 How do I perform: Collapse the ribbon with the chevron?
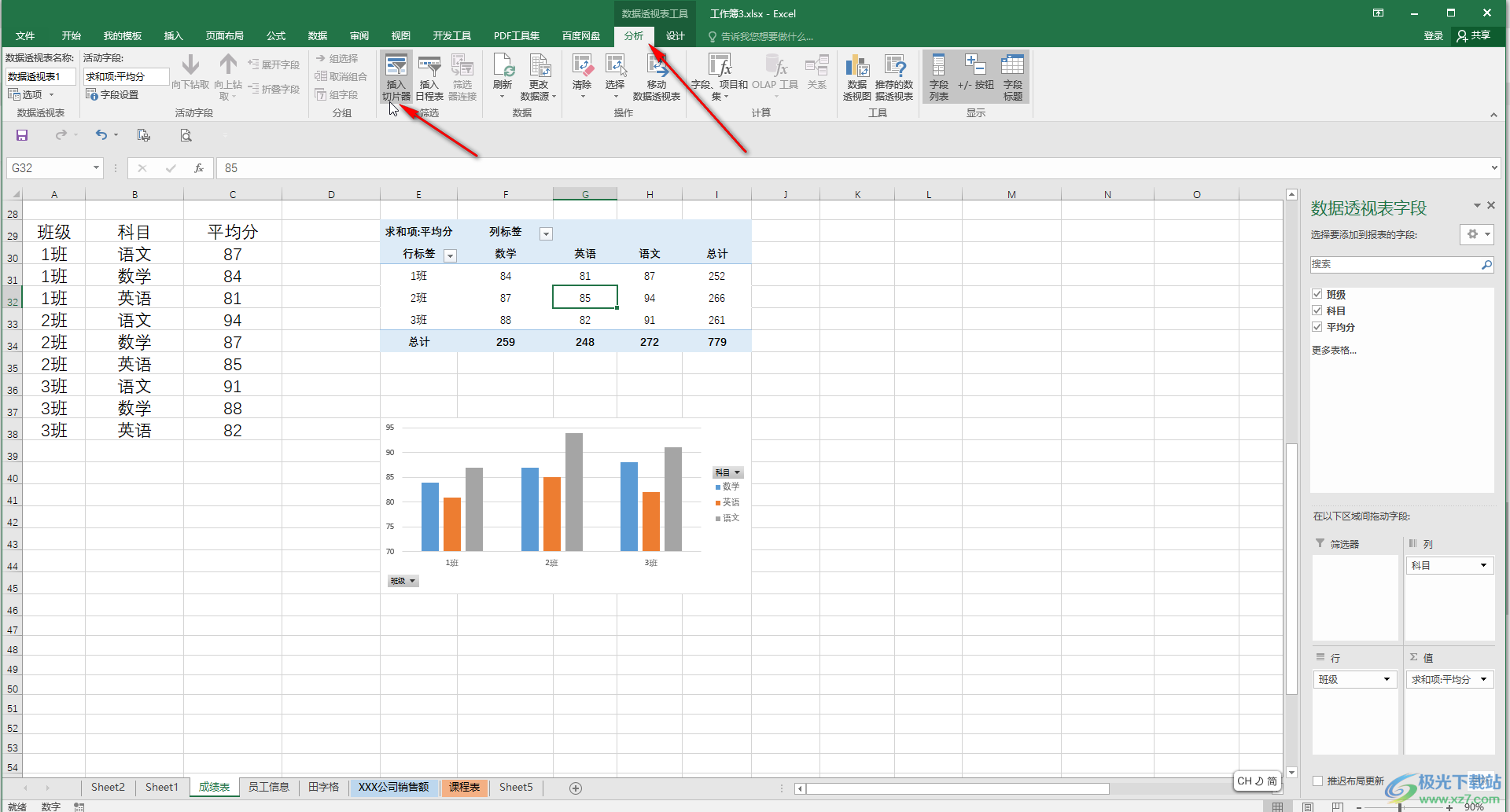pyautogui.click(x=1493, y=115)
